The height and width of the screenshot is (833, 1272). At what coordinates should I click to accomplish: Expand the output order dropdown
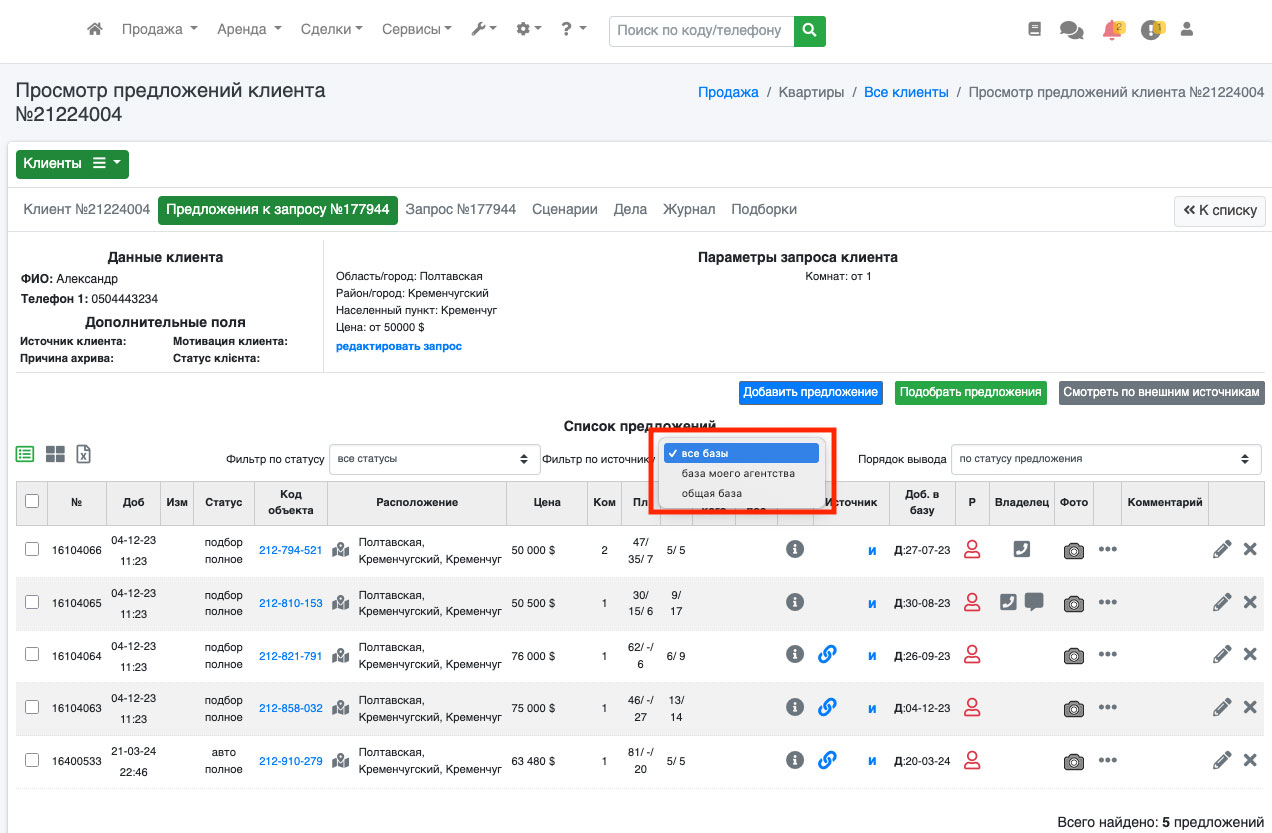(1105, 459)
